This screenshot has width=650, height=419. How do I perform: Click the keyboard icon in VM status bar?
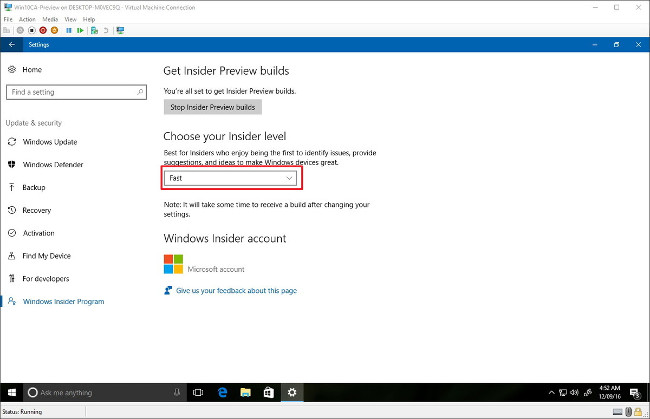[x=618, y=412]
